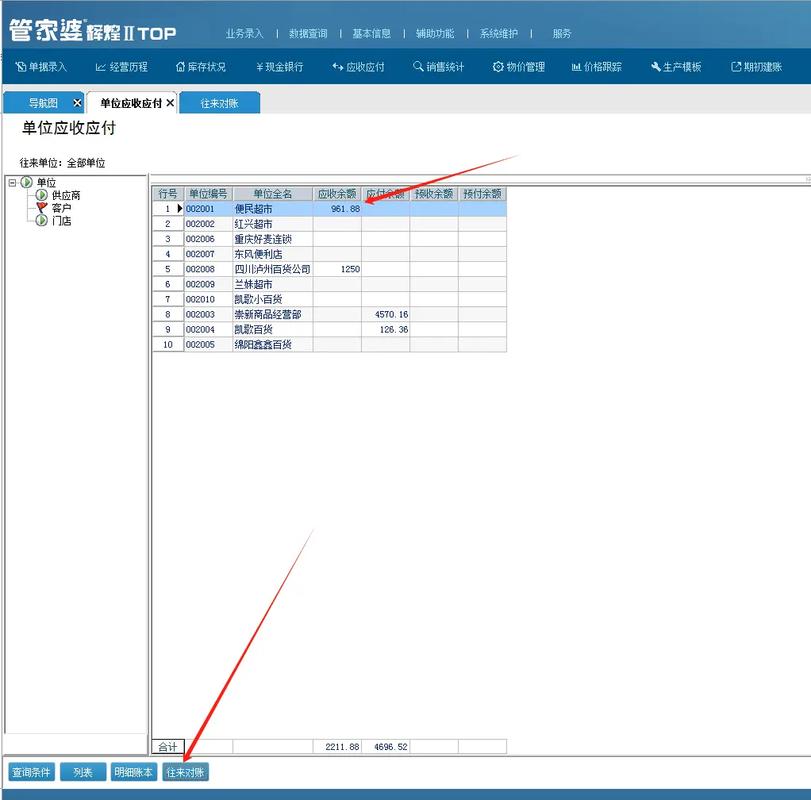Open 库存状况 toolbar item
Screen dimensions: 811x800
pos(201,67)
